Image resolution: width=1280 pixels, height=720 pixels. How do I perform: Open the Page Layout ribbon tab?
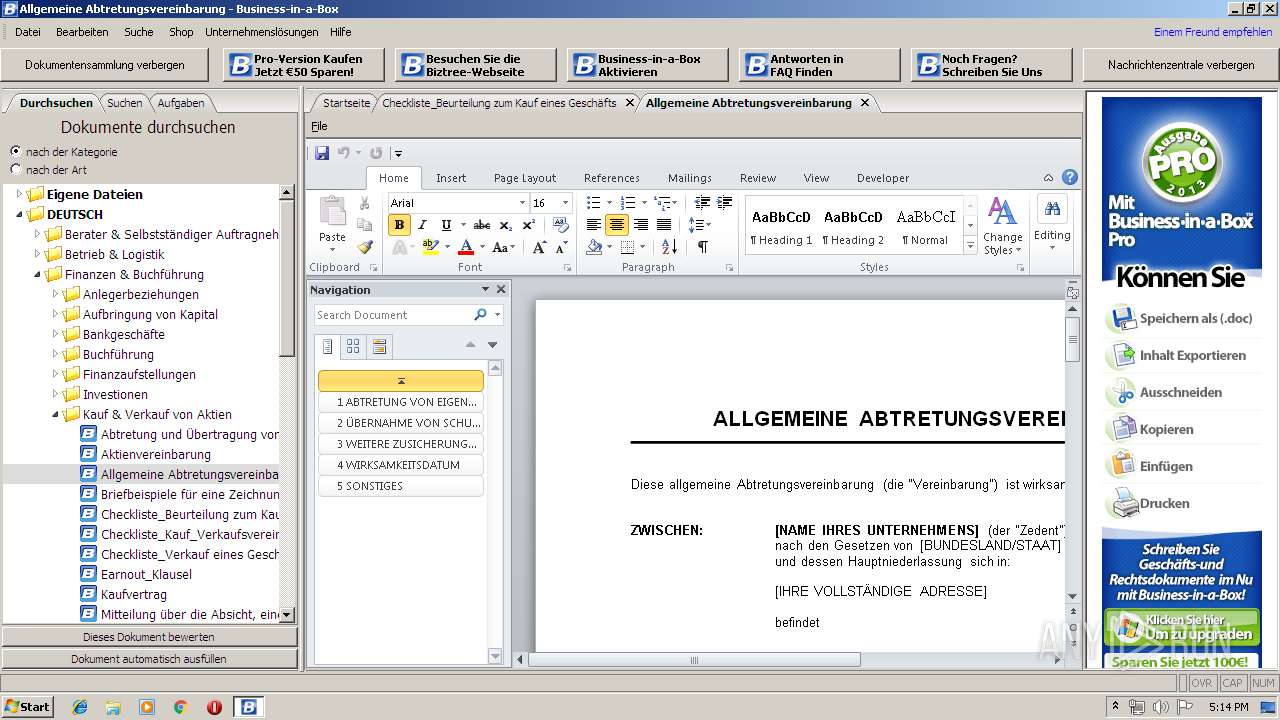(x=525, y=178)
